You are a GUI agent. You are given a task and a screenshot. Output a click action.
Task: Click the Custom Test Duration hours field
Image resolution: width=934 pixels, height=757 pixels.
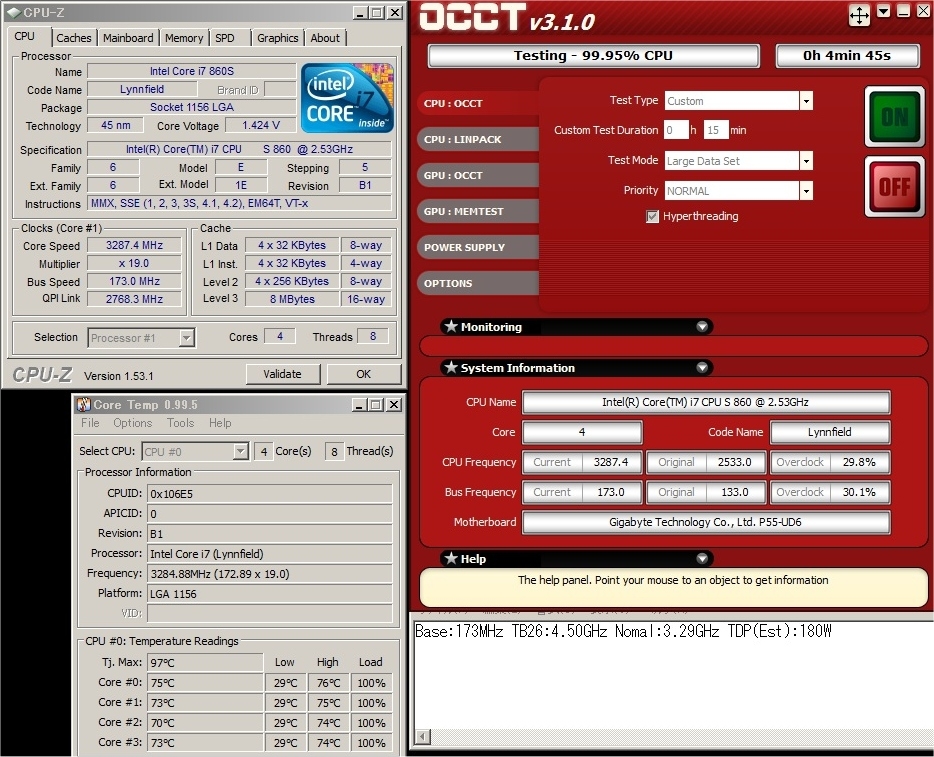(676, 130)
